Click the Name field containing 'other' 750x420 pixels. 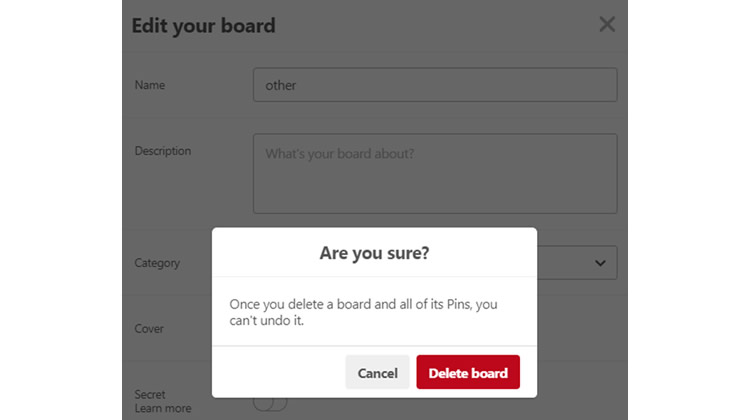click(435, 85)
